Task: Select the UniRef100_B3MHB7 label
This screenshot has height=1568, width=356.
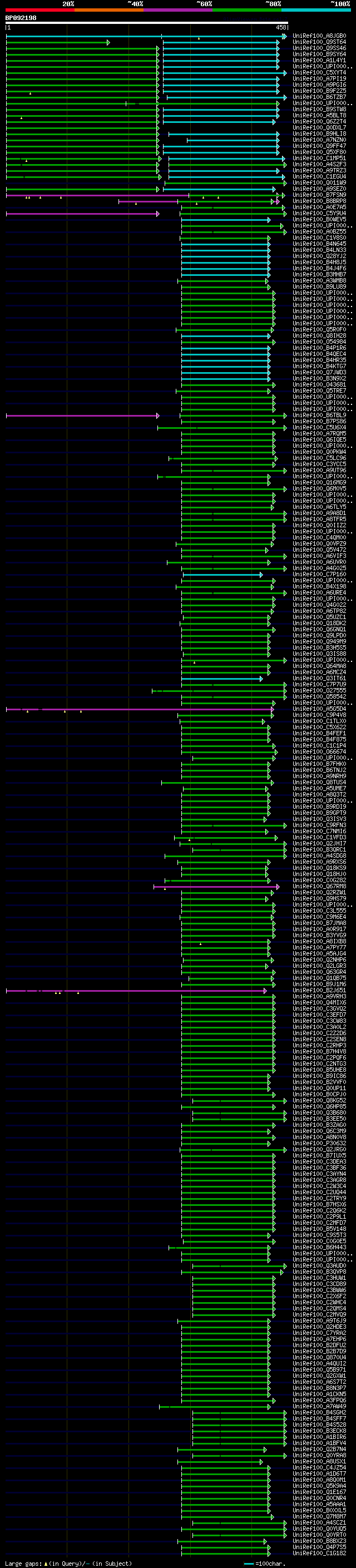Action: pos(319,275)
